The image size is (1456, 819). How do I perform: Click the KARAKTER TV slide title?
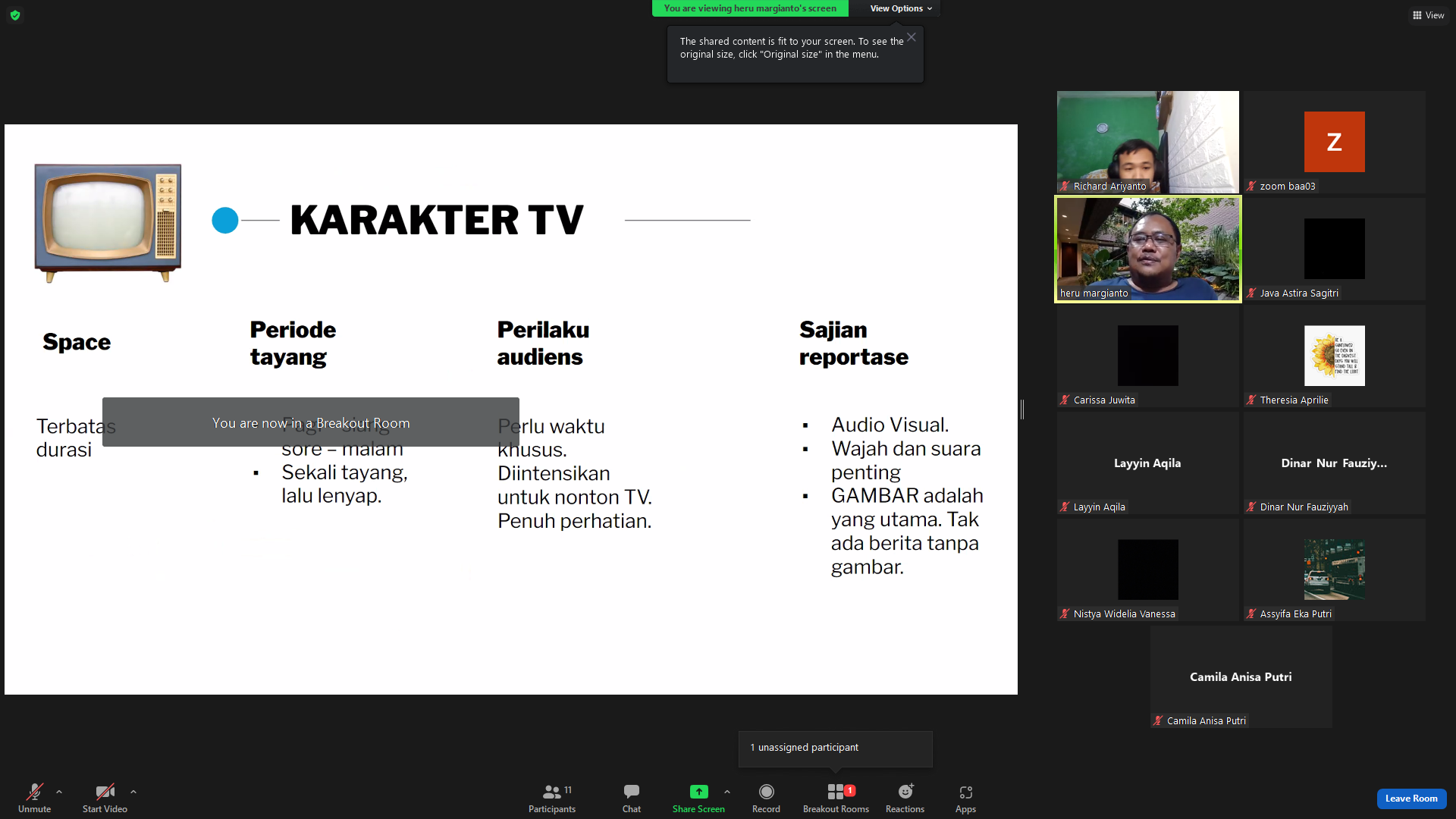click(437, 220)
